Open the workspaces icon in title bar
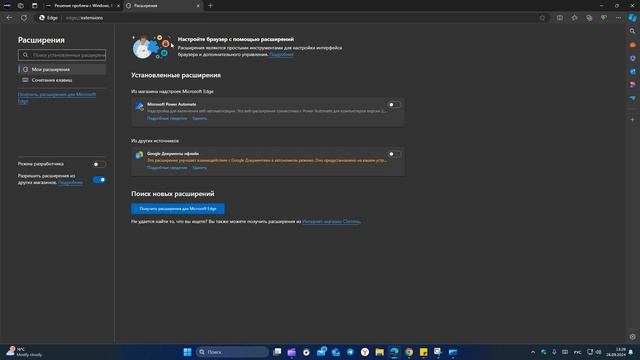Image resolution: width=640 pixels, height=360 pixels. click(x=21, y=6)
